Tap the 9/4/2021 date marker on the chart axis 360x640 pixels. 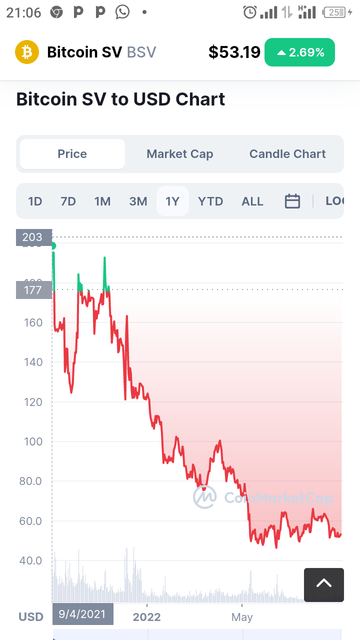[x=83, y=614]
